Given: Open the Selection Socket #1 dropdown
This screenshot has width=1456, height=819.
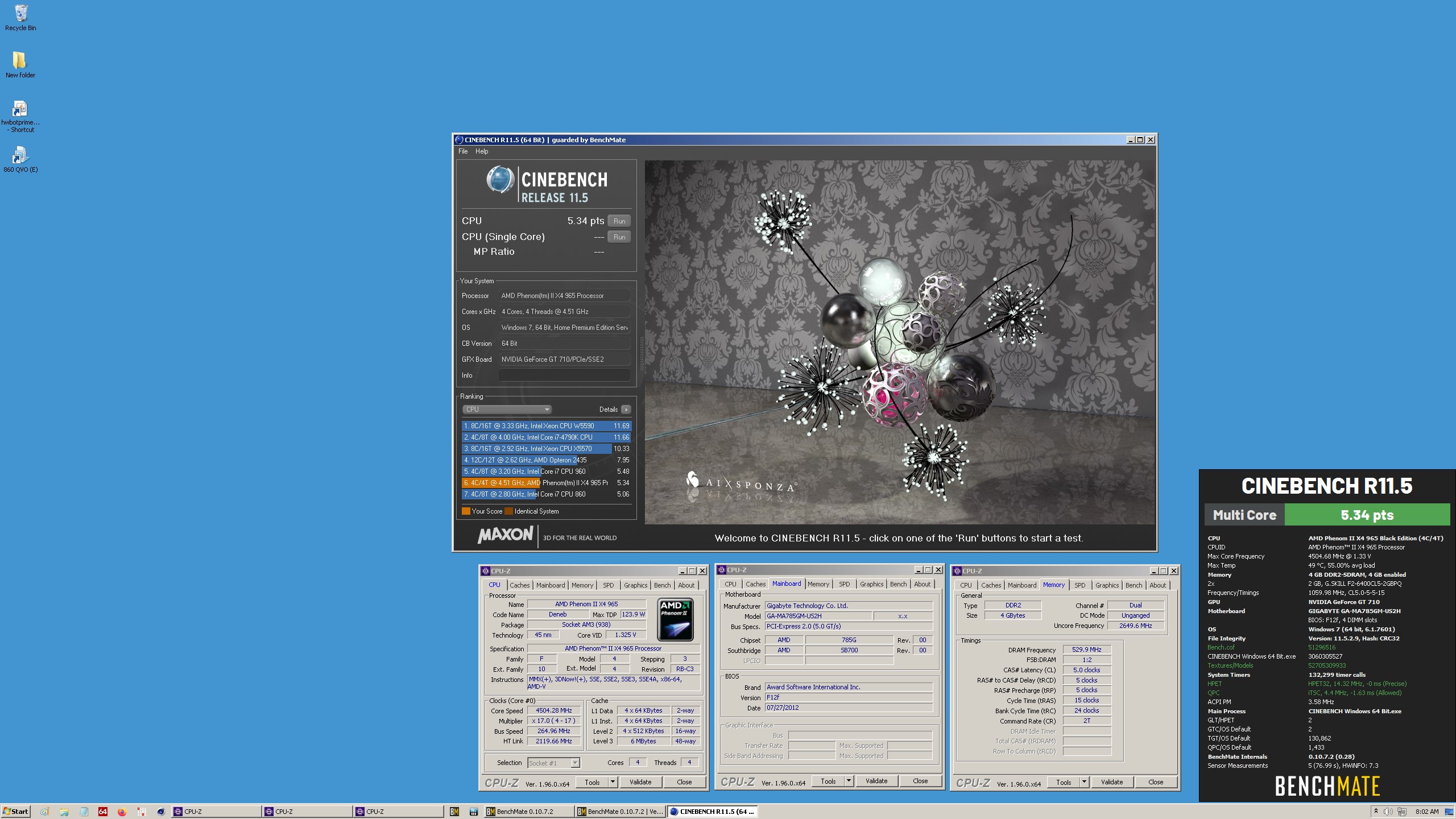Looking at the screenshot, I should tap(553, 763).
